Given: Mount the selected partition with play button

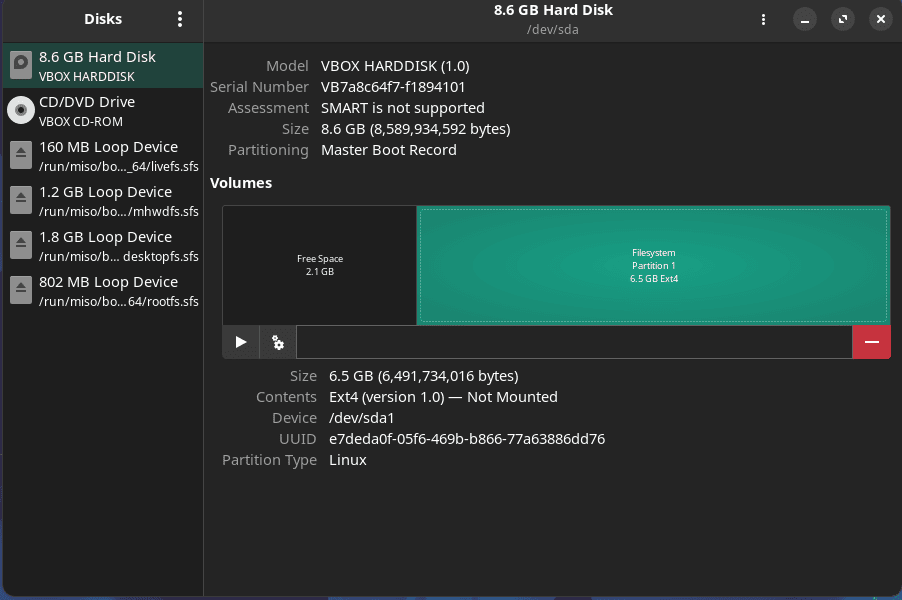Looking at the screenshot, I should point(240,342).
